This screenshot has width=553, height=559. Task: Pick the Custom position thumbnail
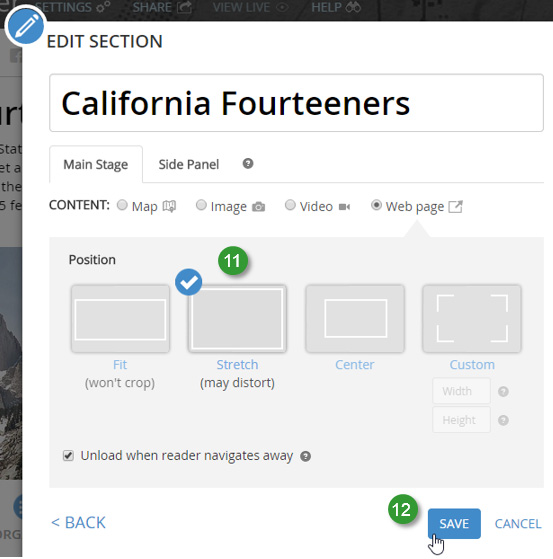click(472, 319)
